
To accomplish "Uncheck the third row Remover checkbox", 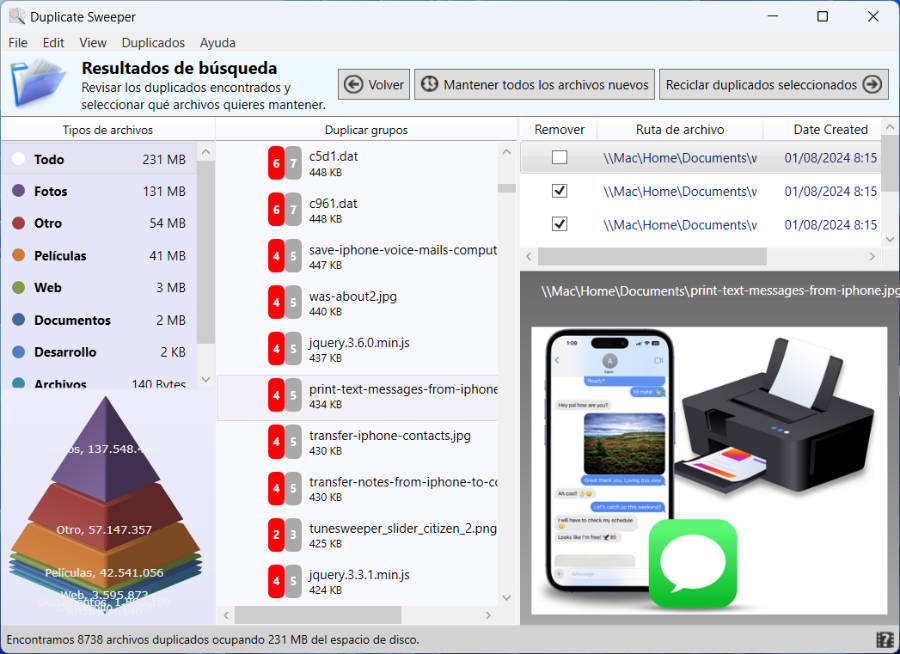I will [x=560, y=225].
